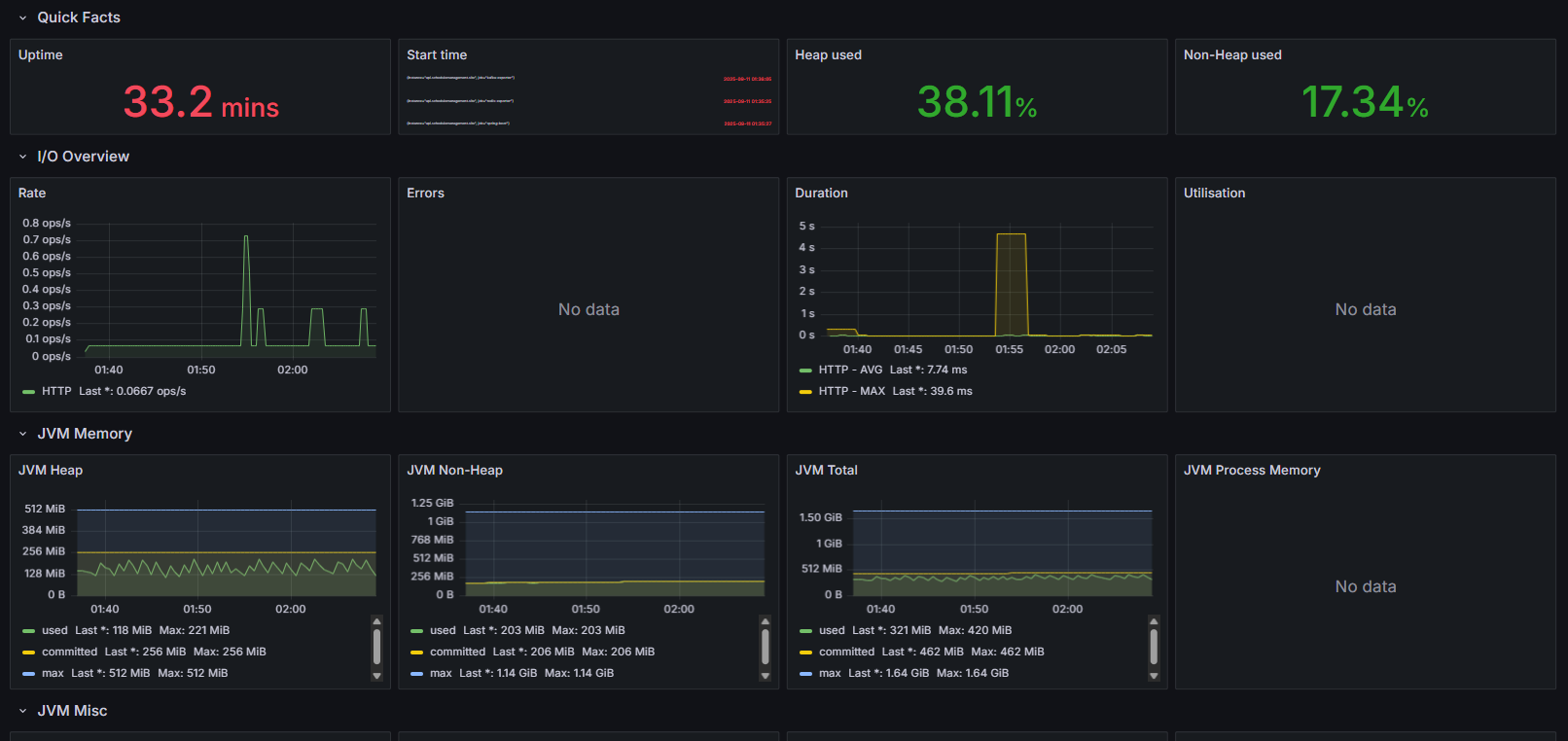
Task: Toggle the used series in JVM Heap legend
Action: tap(54, 630)
